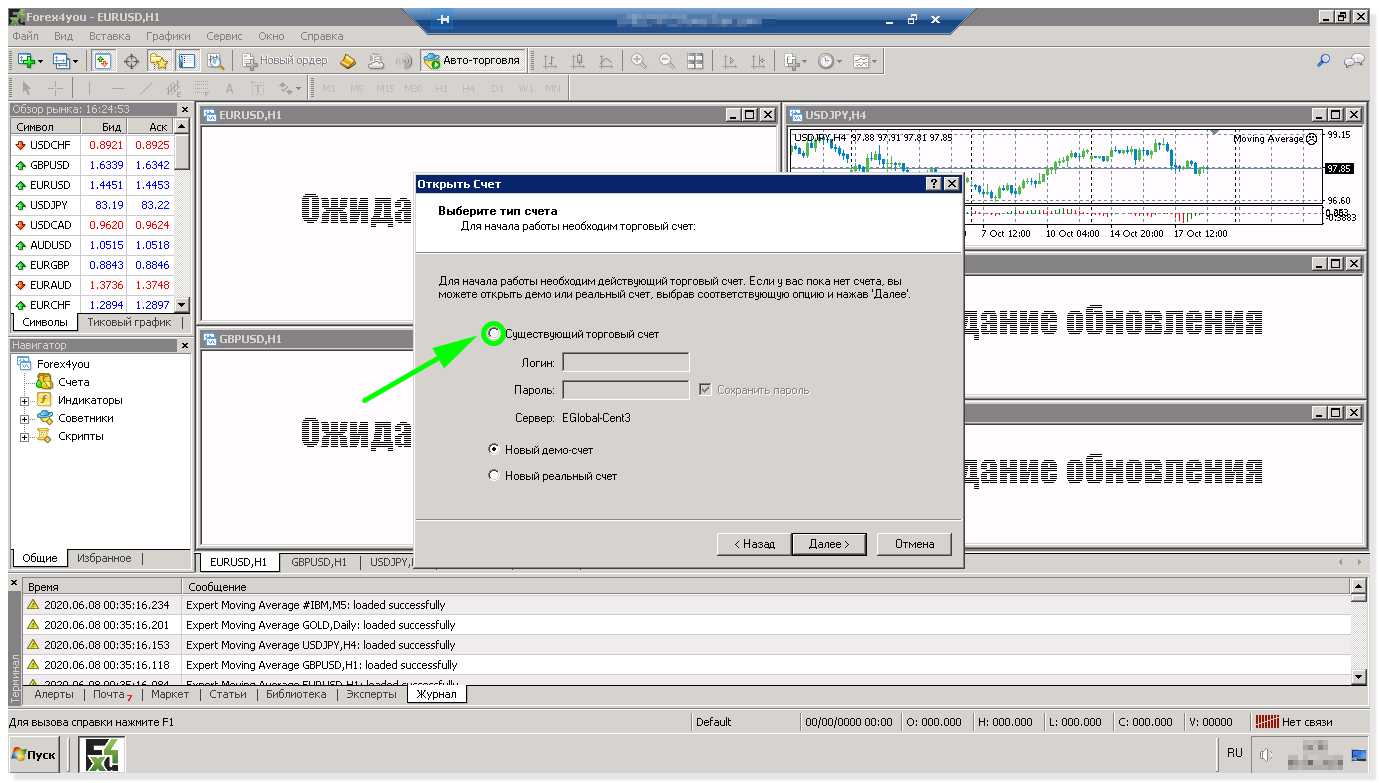
Task: Zoom out of the chart
Action: (x=667, y=61)
